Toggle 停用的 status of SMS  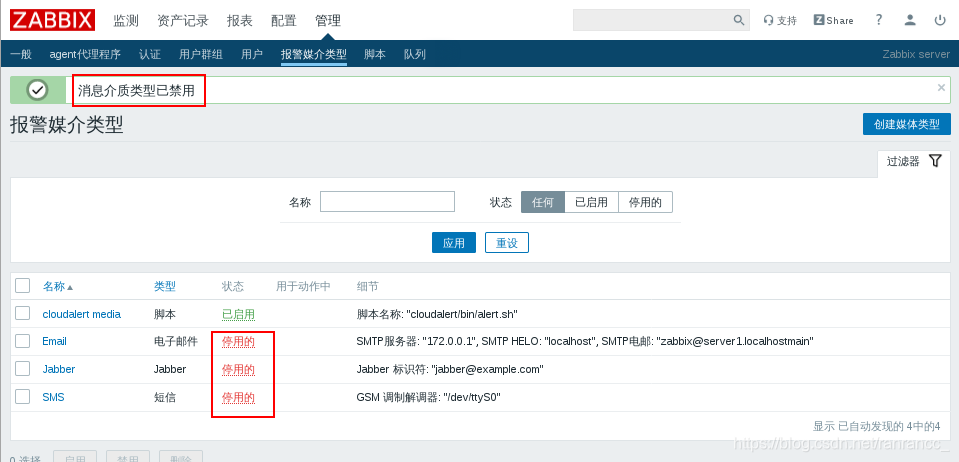point(238,398)
